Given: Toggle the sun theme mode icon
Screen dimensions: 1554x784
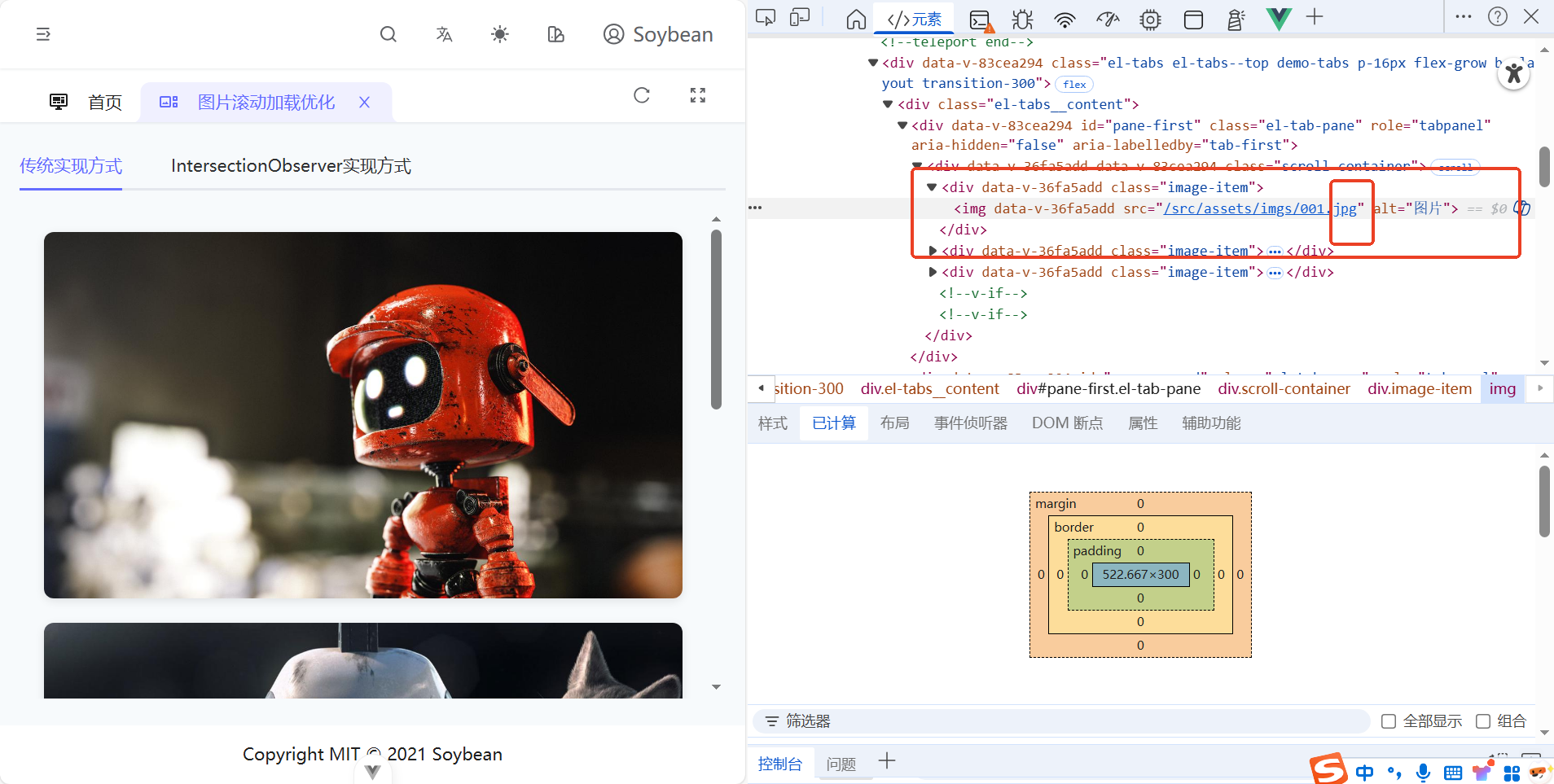Looking at the screenshot, I should [x=500, y=34].
